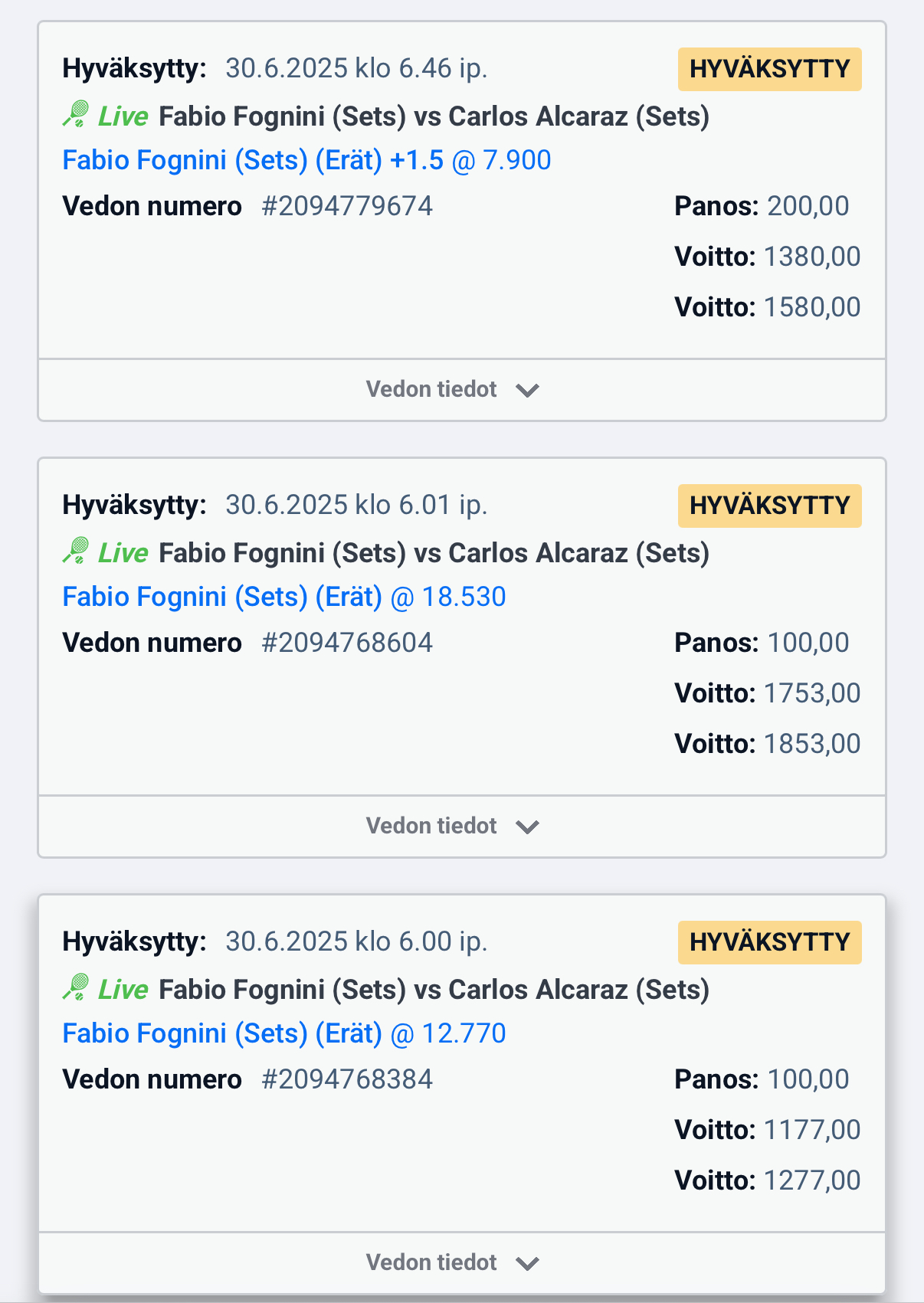Click tennis racket icon on the 6.00 bet
Viewport: 924px width, 1303px height.
click(x=76, y=988)
